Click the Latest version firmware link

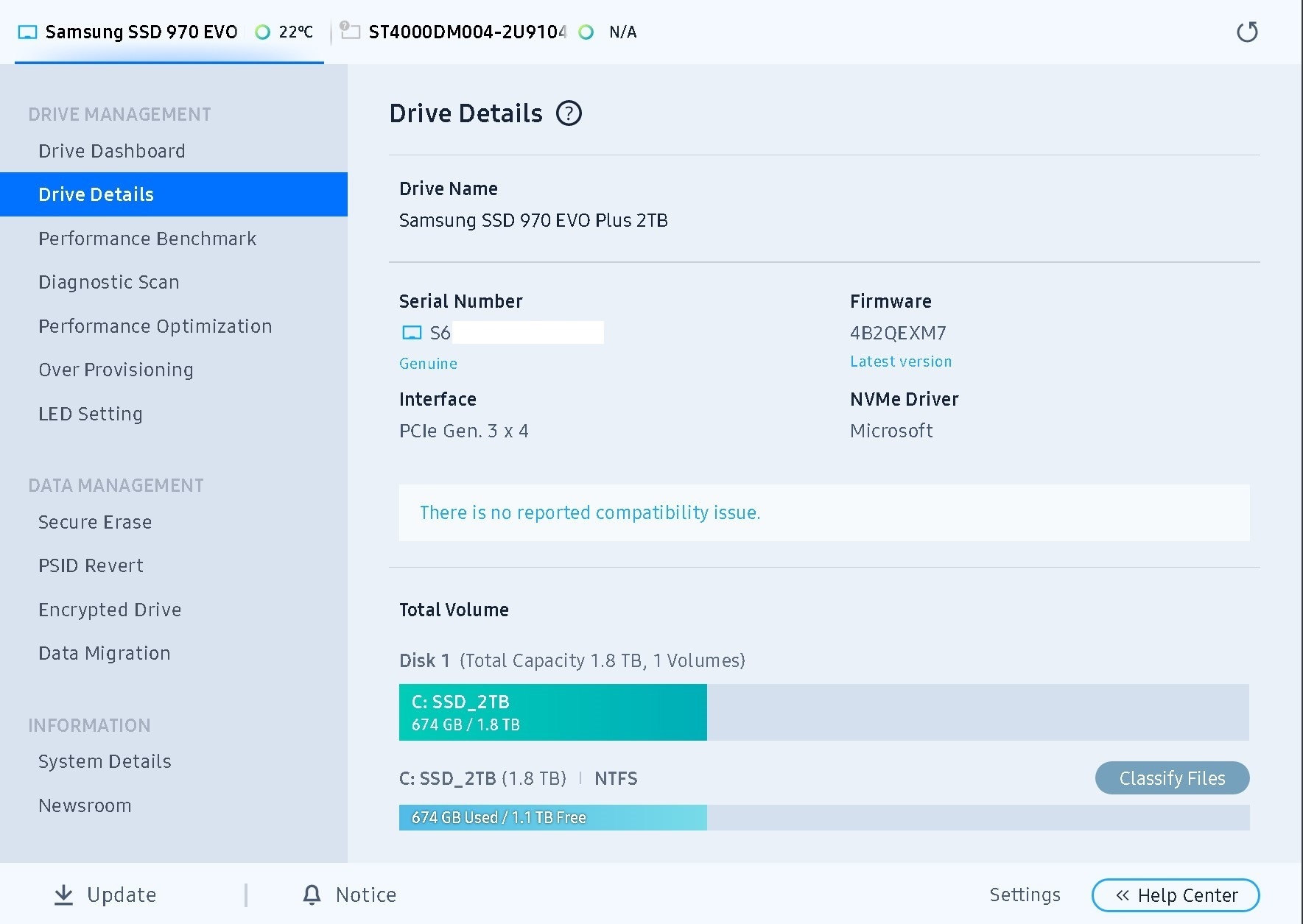point(900,362)
